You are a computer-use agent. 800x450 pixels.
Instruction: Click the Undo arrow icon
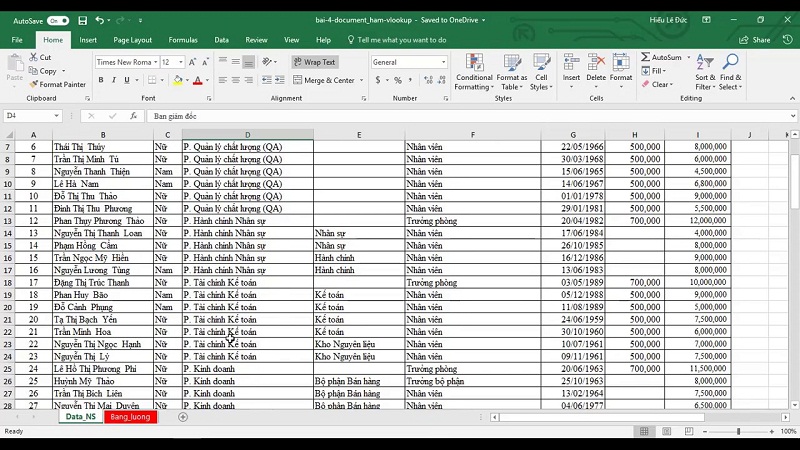point(100,20)
